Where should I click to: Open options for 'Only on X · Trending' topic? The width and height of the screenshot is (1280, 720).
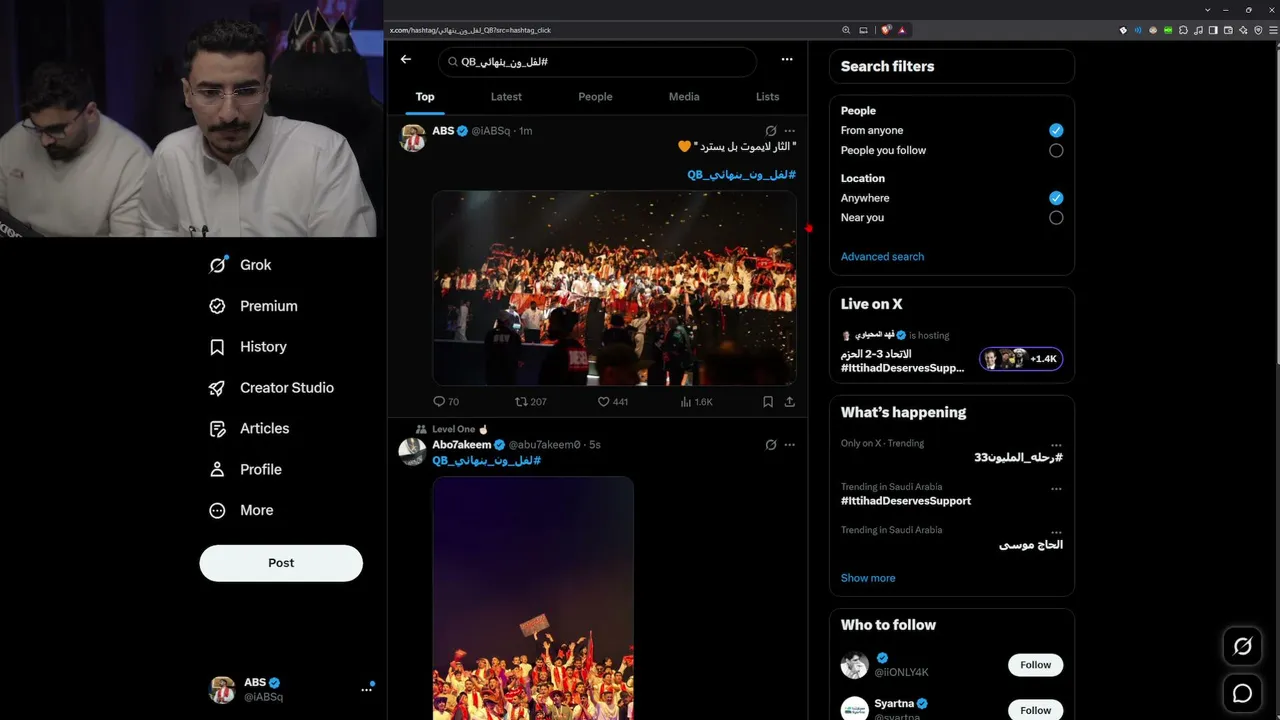click(x=1056, y=444)
